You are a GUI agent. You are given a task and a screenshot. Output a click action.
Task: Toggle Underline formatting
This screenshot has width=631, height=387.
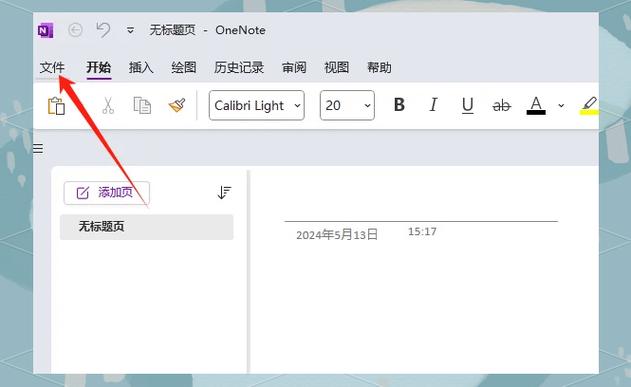point(467,105)
